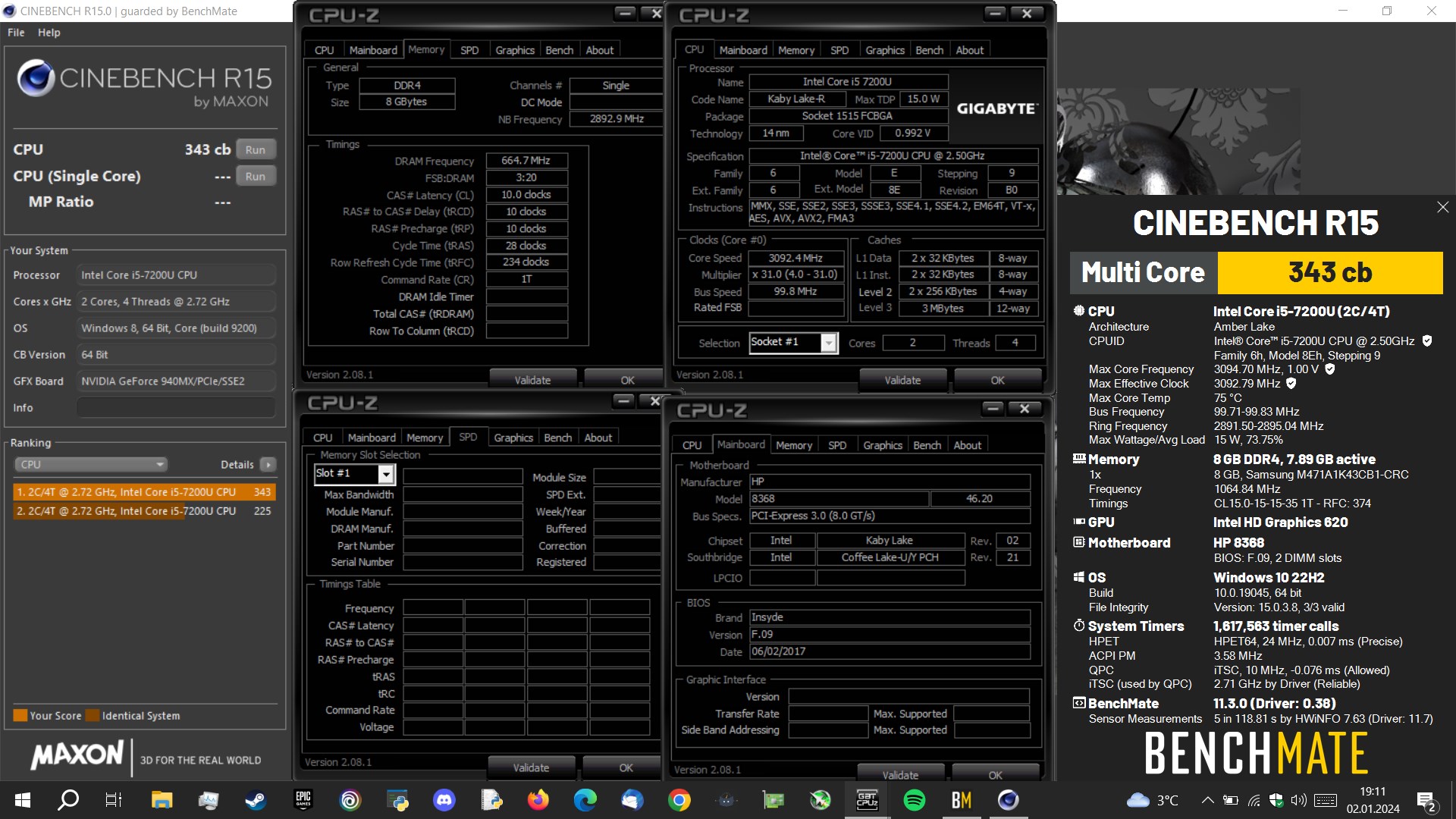Open Memory tab in Mainboard CPU-Z window
Viewport: 1456px width, 819px height.
794,445
